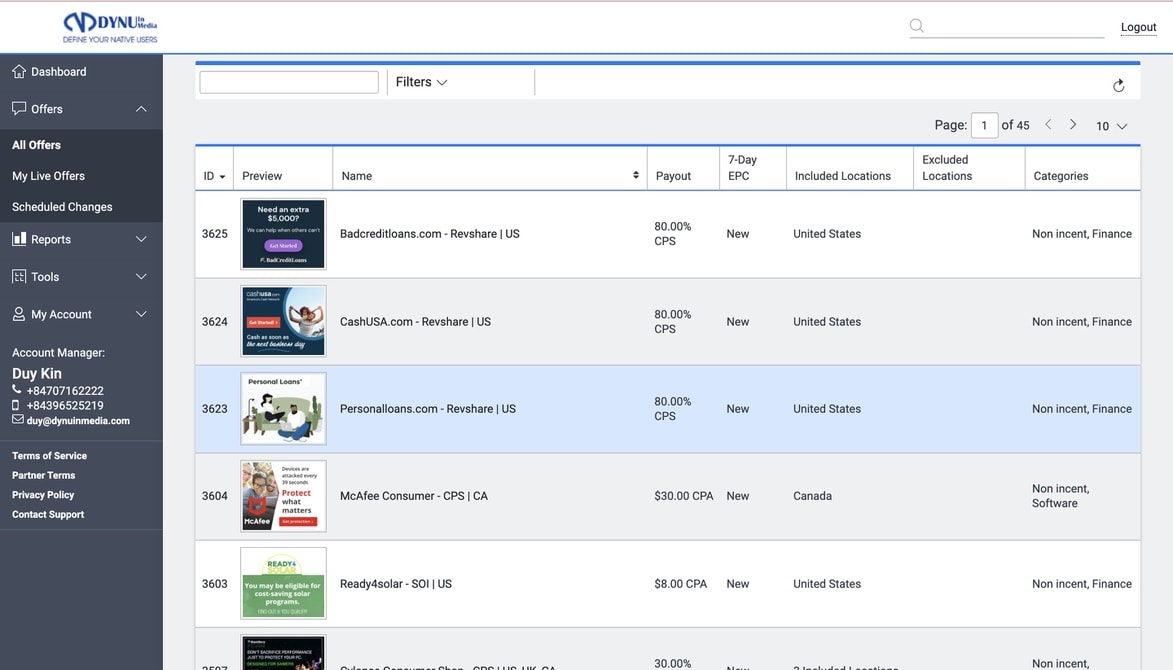Open the McAfee Consumer offer preview thumbnail
This screenshot has height=670, width=1173.
tap(283, 496)
